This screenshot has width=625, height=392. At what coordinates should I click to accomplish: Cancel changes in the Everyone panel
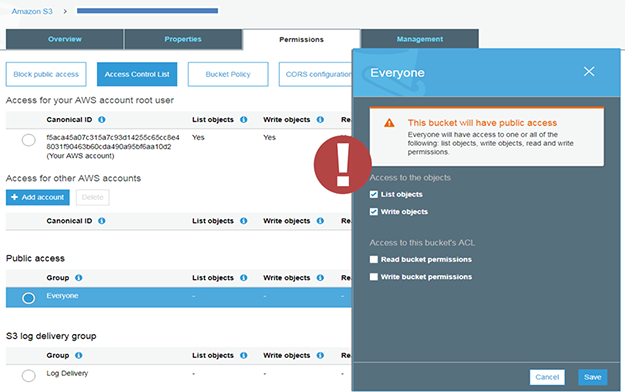(547, 377)
